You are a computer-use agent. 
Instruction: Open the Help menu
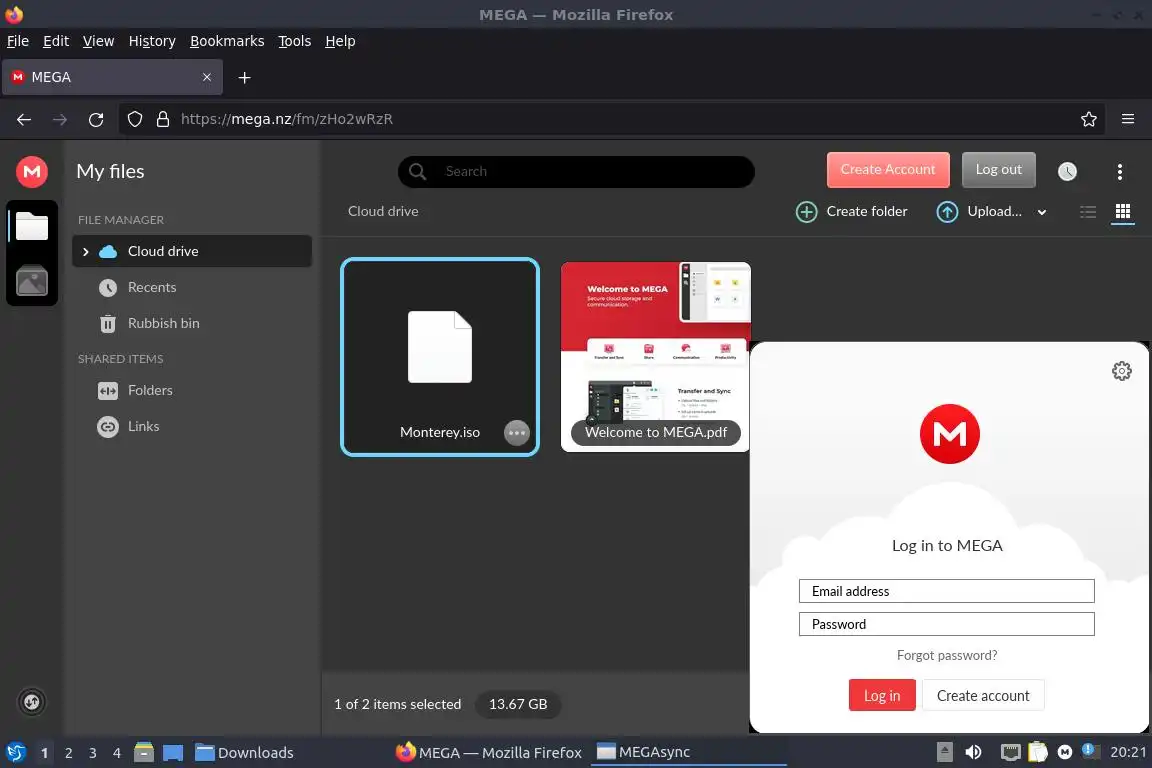click(x=340, y=41)
